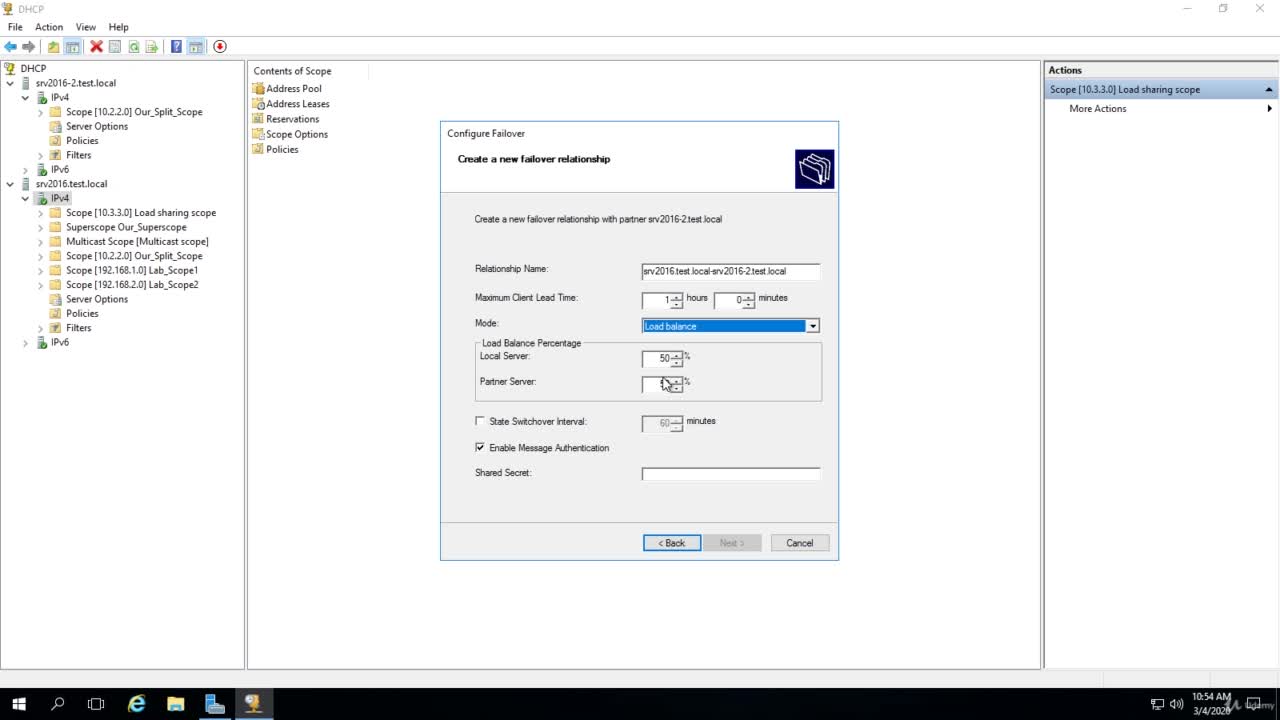Click the Up one level folder icon
1280x720 pixels.
point(54,47)
